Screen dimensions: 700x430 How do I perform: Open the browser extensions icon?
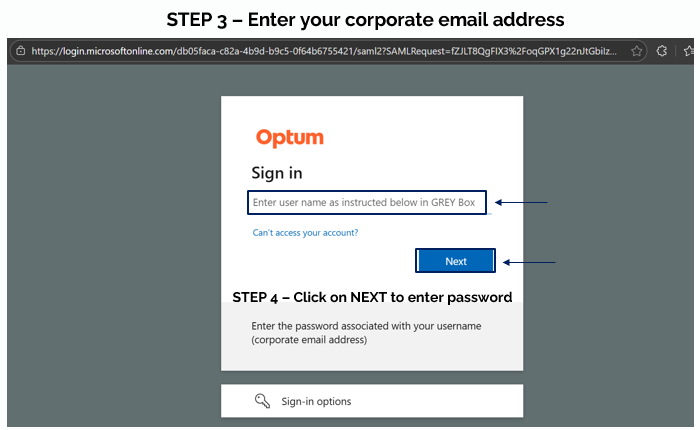point(661,51)
